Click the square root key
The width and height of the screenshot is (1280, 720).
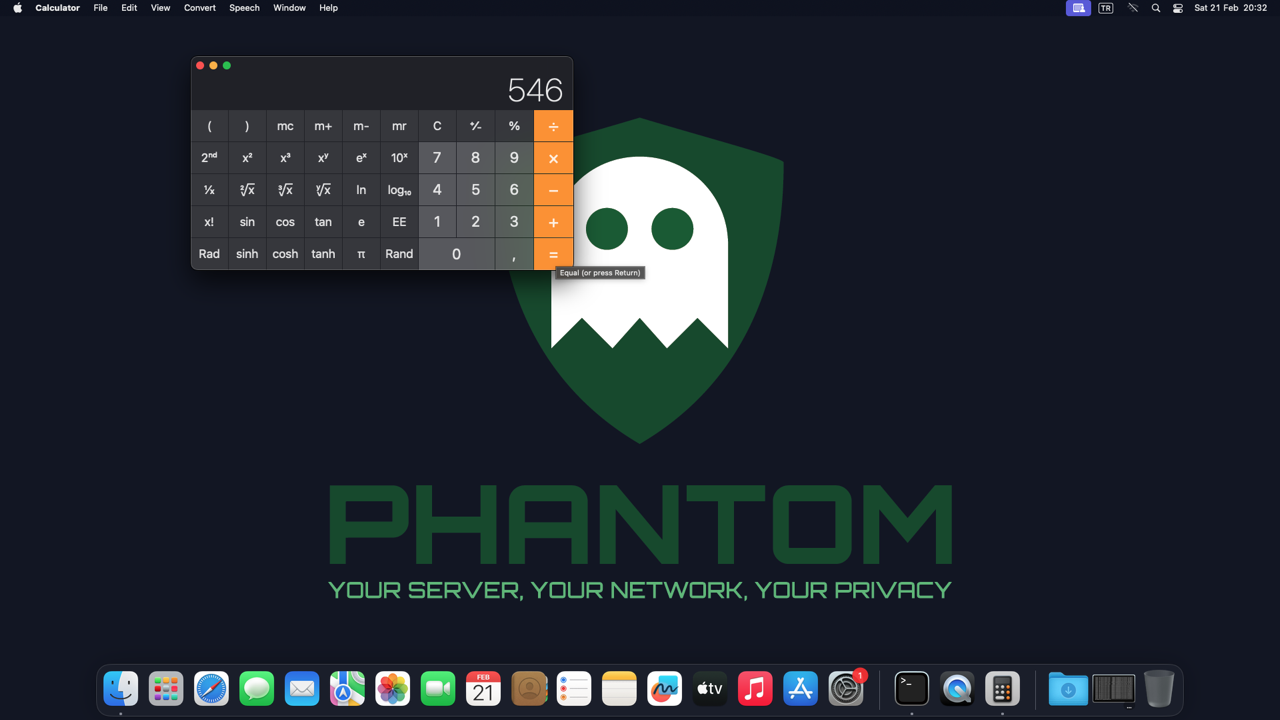pos(247,190)
